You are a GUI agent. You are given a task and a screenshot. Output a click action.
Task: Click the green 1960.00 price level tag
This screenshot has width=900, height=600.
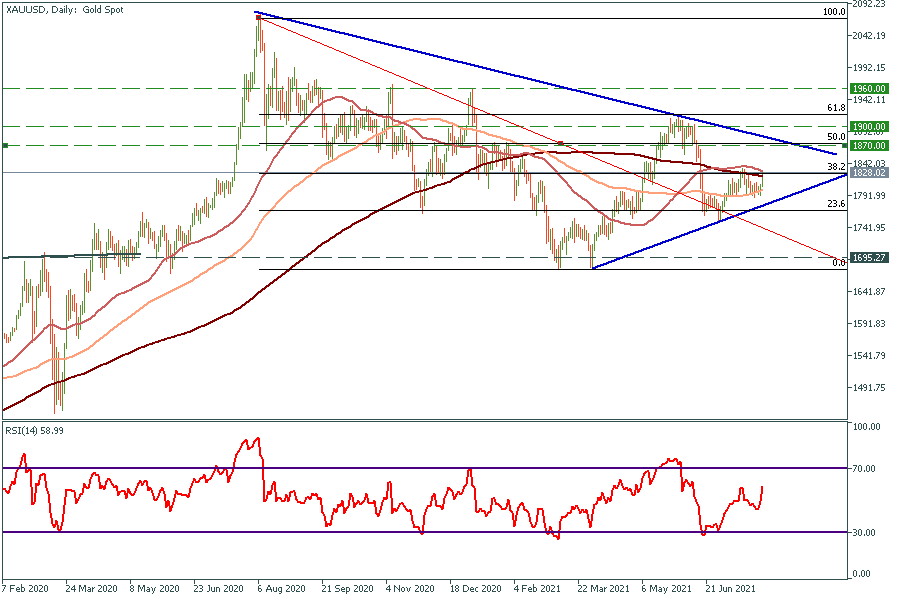tap(869, 89)
